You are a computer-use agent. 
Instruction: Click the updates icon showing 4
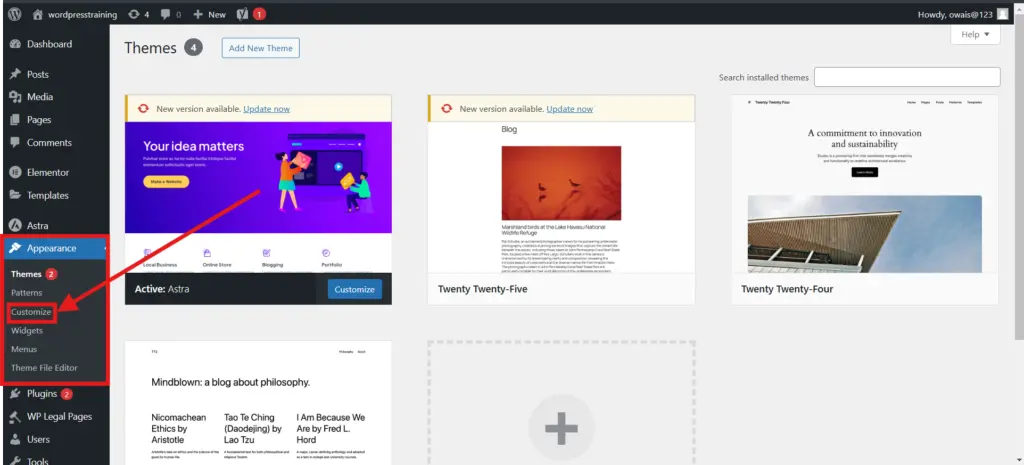[138, 14]
